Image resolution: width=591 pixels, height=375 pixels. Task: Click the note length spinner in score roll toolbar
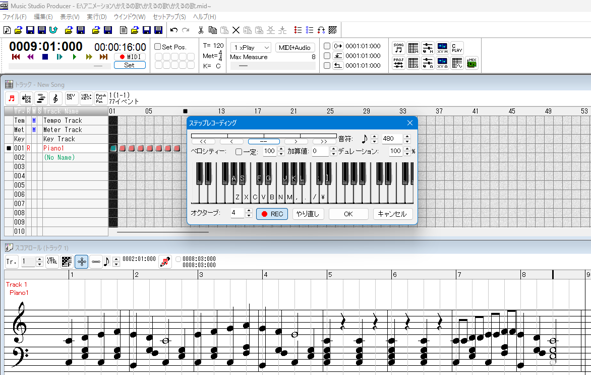point(116,262)
